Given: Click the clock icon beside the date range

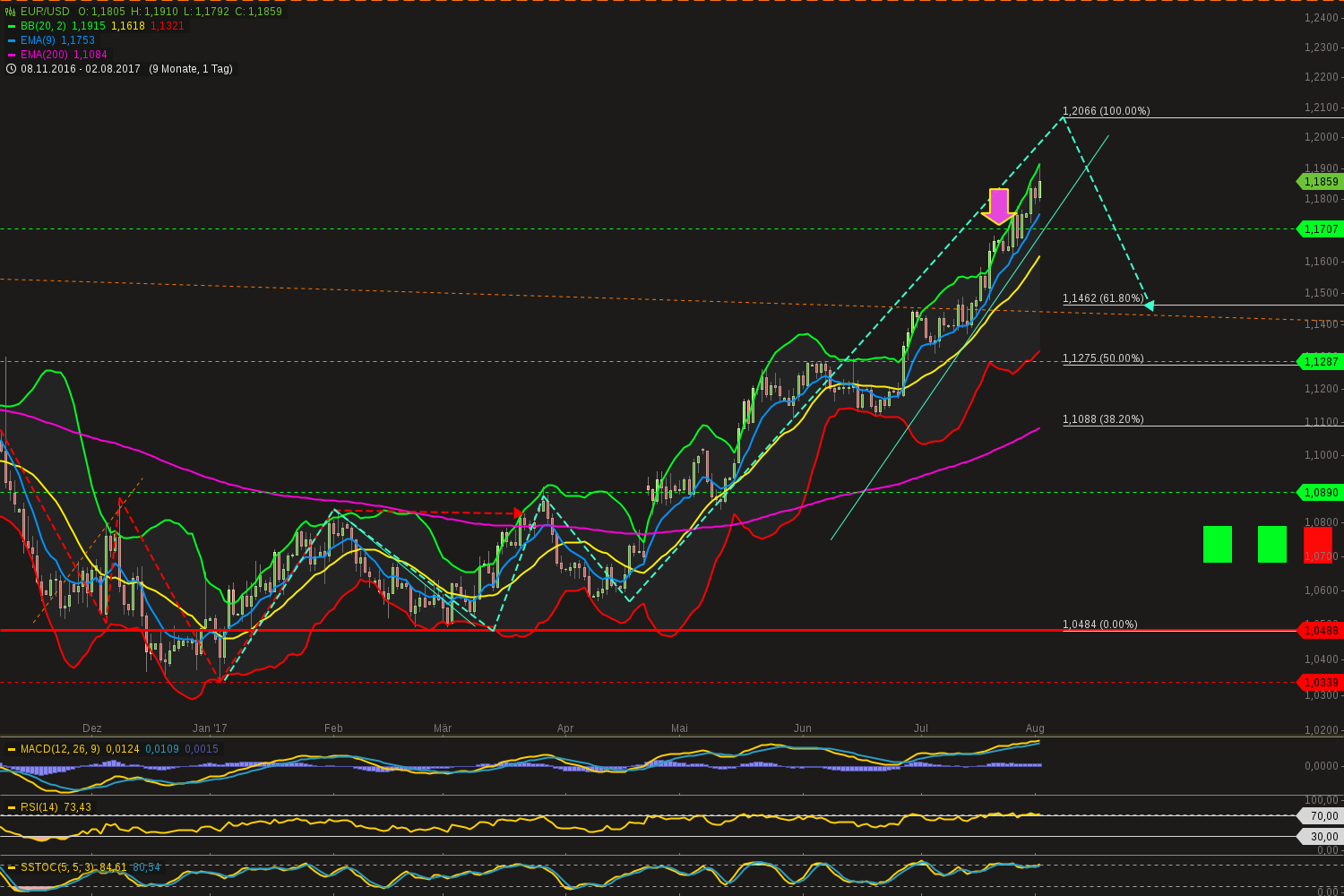Looking at the screenshot, I should [11, 69].
